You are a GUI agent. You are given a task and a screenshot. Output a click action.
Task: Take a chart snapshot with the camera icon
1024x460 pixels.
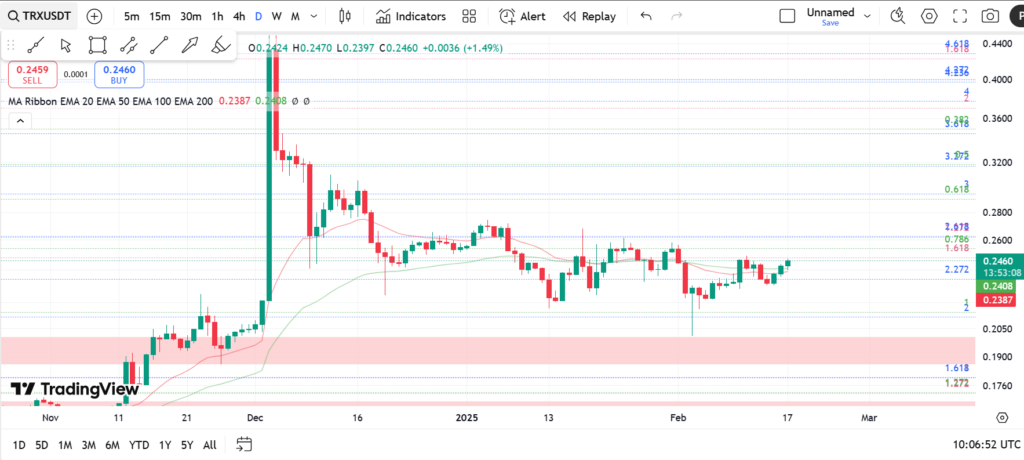point(990,16)
